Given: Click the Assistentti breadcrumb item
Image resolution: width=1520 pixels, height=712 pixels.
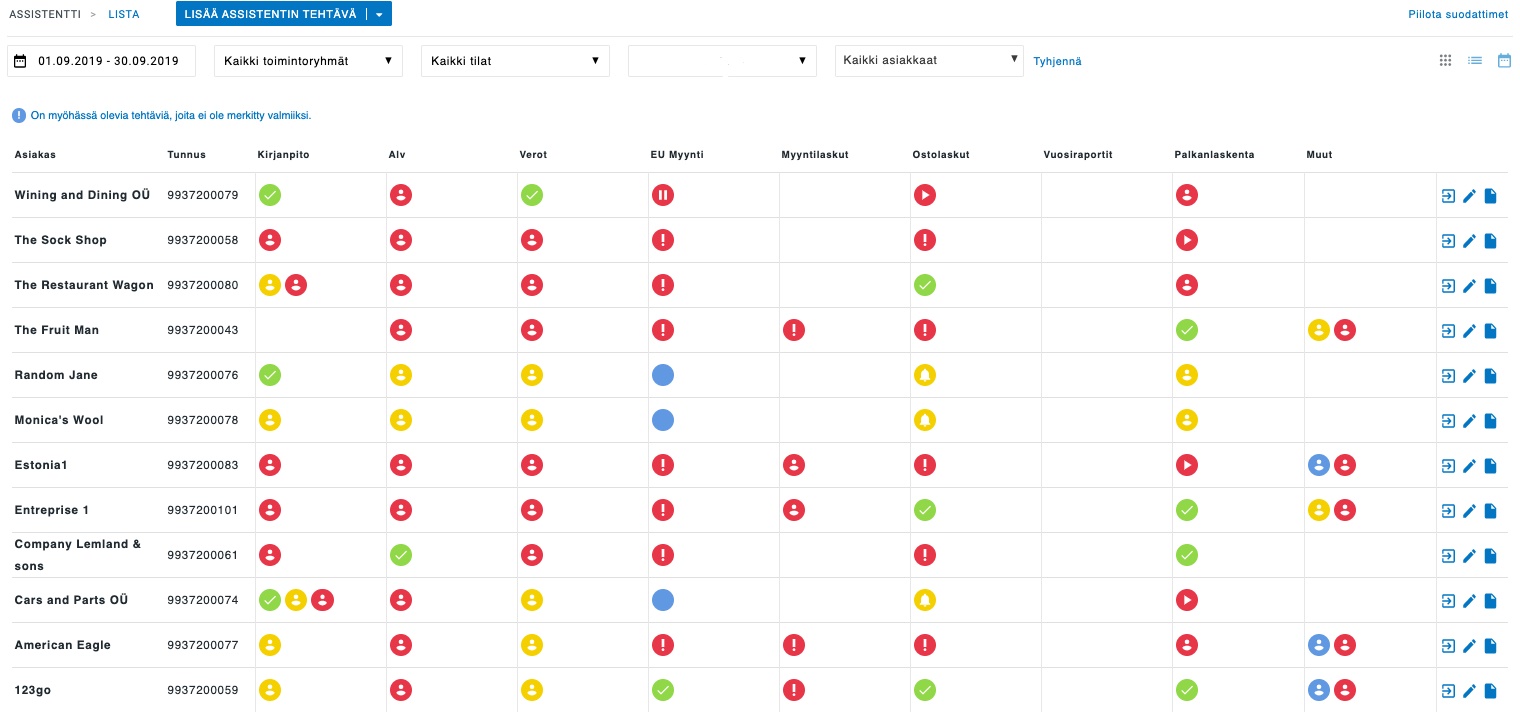Looking at the screenshot, I should coord(44,15).
